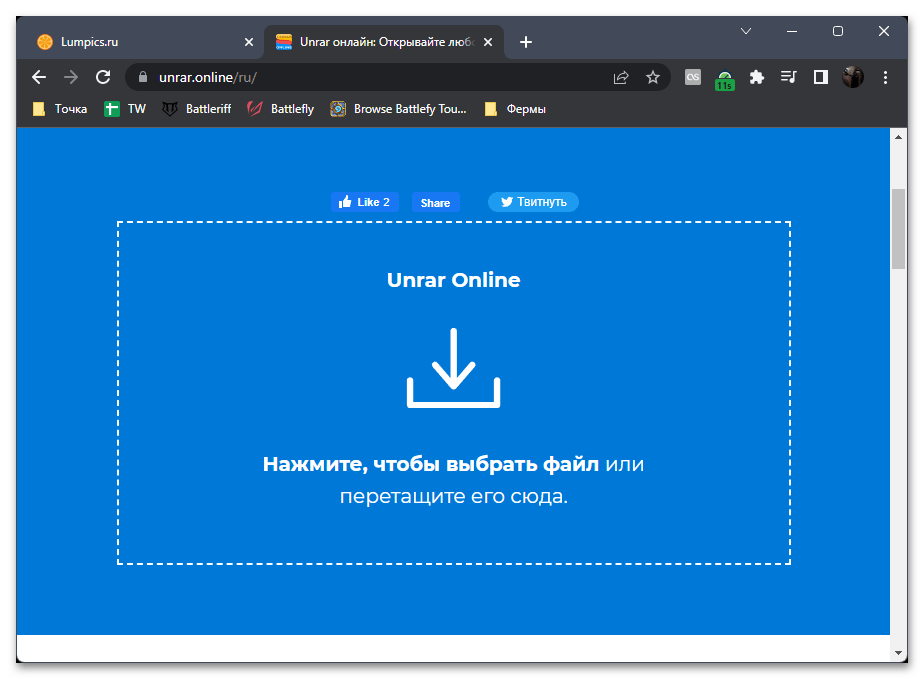The width and height of the screenshot is (924, 679).
Task: Open the Battlefly bookmark
Action: click(x=280, y=109)
